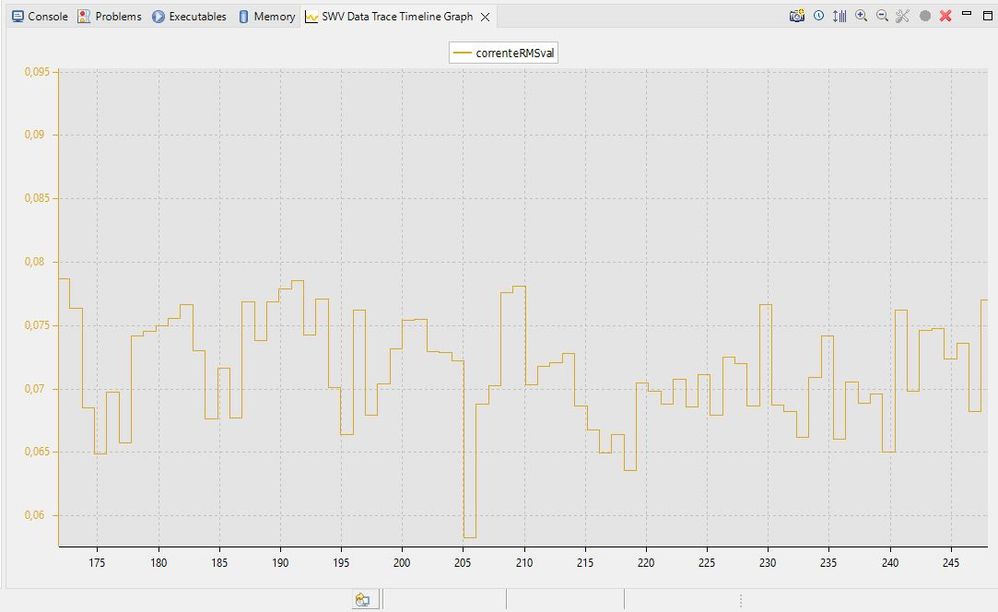Click the 0,09 Y-axis label
The image size is (998, 612).
click(x=34, y=135)
